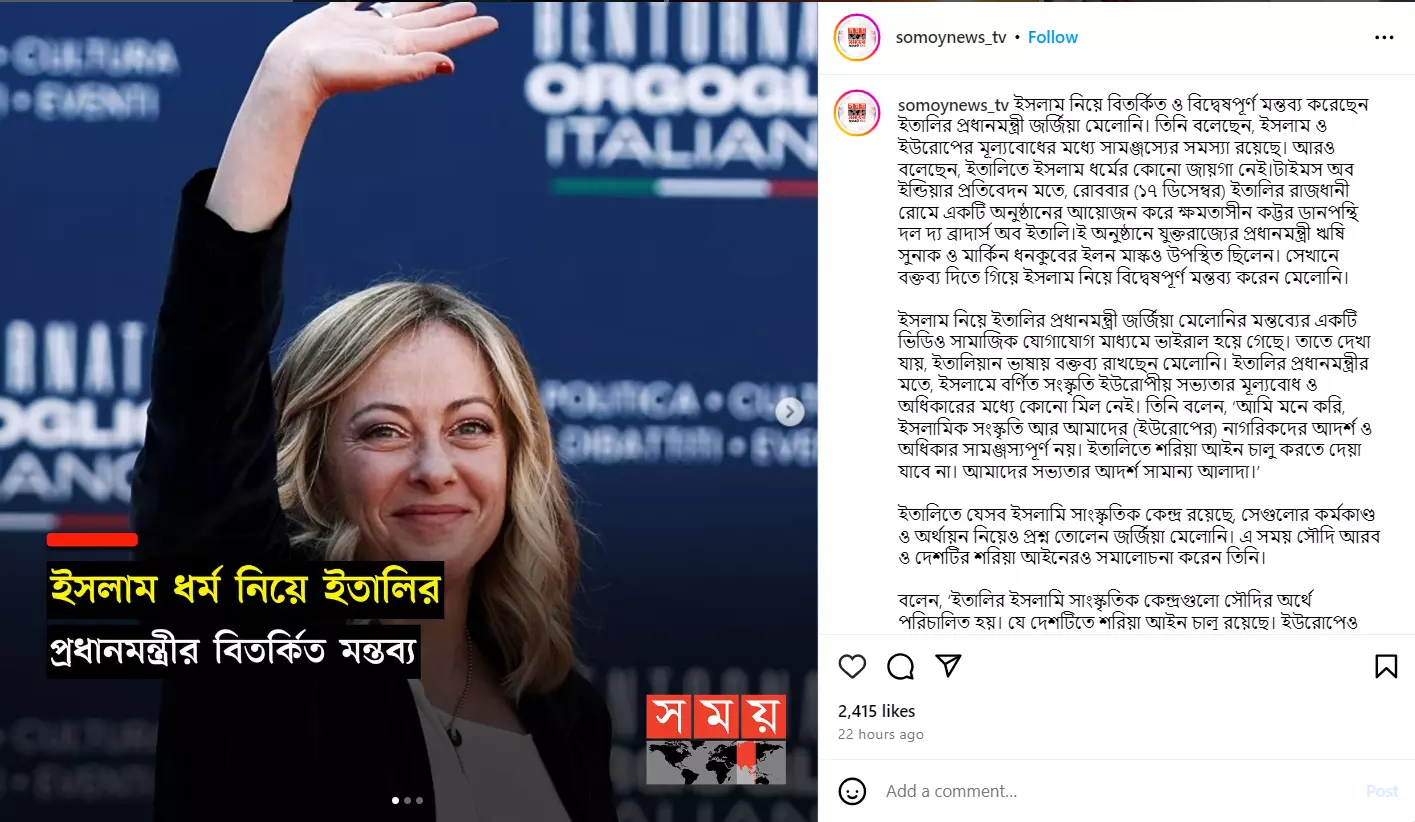
Task: Submit comment with Post button
Action: coord(1382,791)
